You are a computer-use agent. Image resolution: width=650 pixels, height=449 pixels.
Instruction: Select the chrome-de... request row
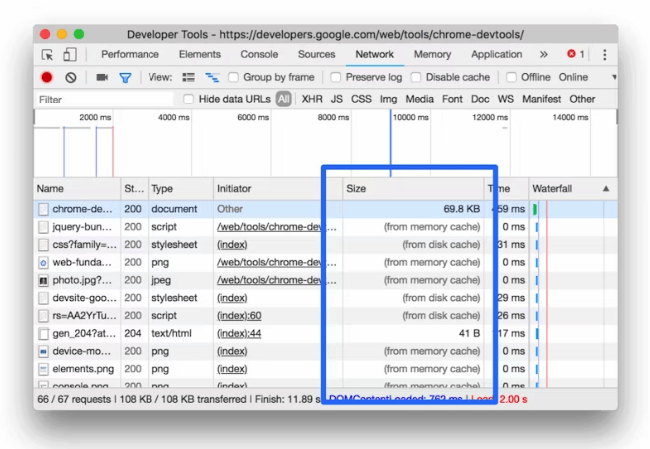(x=325, y=209)
